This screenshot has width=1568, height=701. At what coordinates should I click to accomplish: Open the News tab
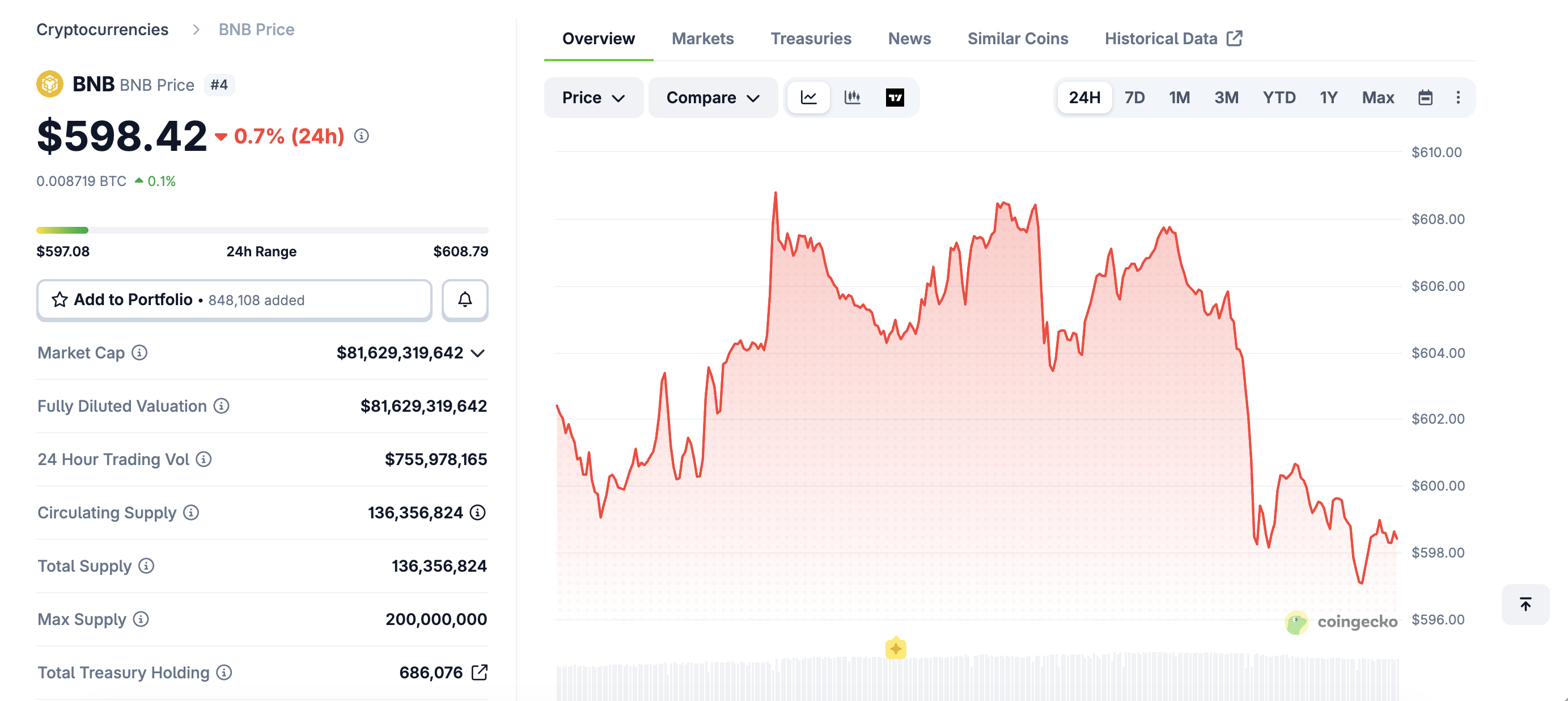909,39
